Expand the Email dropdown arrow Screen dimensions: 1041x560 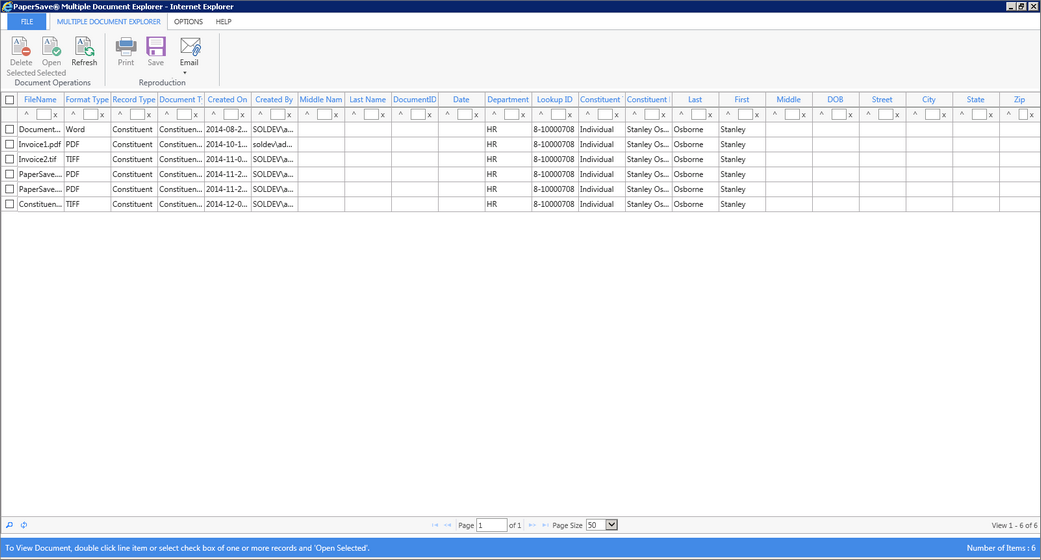185,72
